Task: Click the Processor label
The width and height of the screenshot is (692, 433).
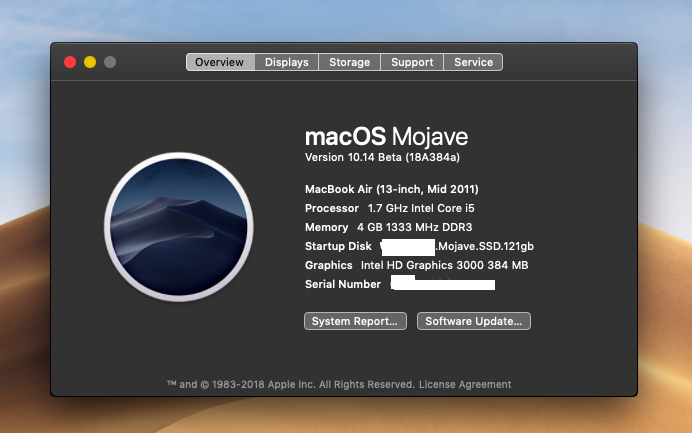Action: coord(331,208)
